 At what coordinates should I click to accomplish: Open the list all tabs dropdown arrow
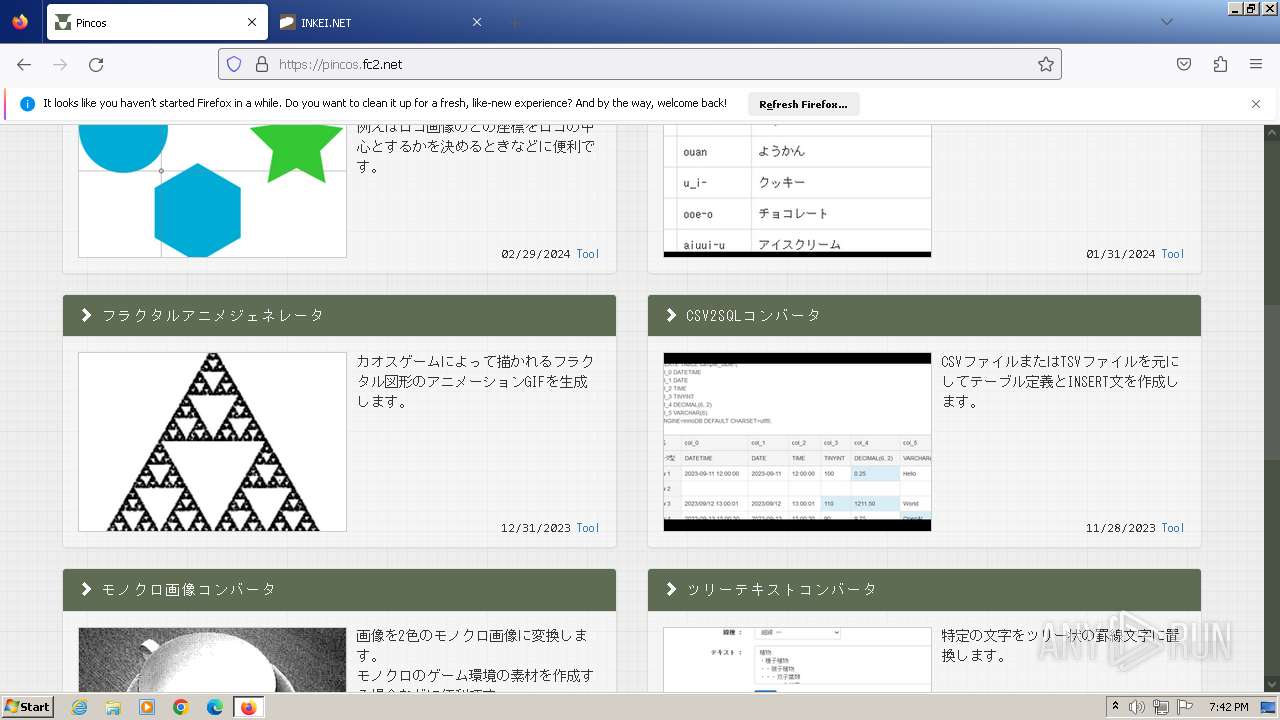point(1167,22)
